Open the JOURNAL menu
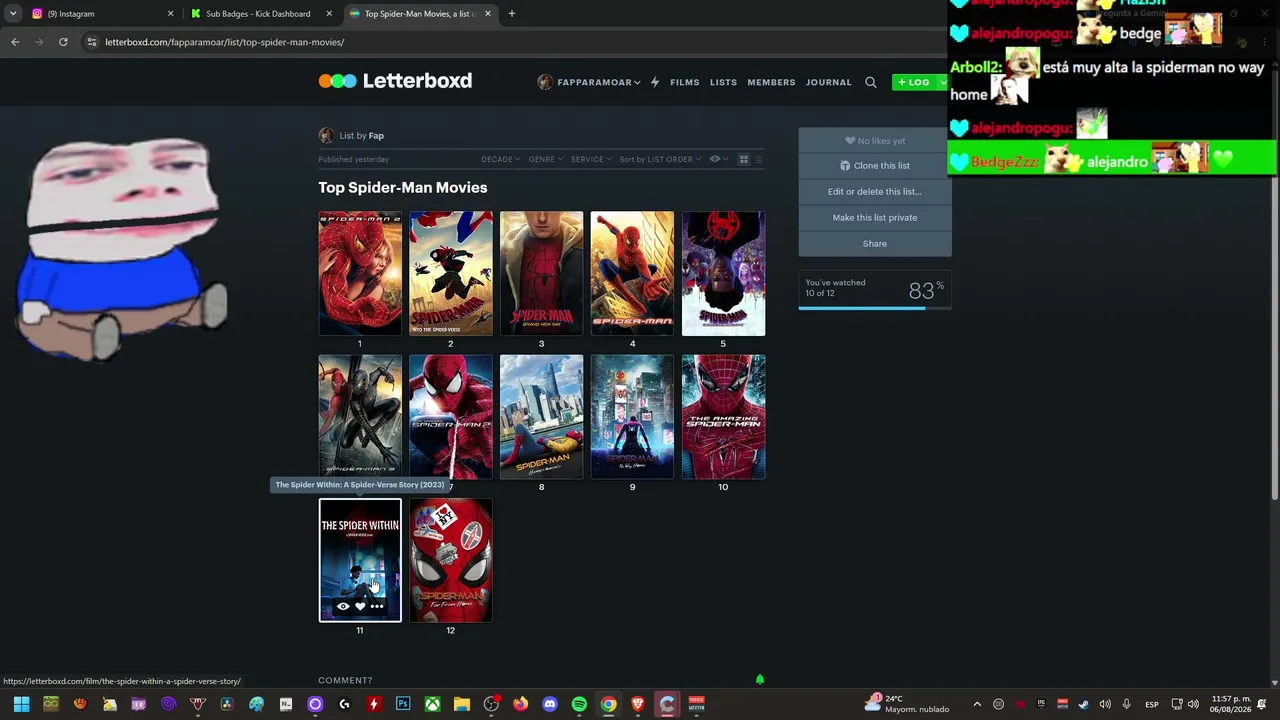This screenshot has height=720, width=1280. point(829,82)
